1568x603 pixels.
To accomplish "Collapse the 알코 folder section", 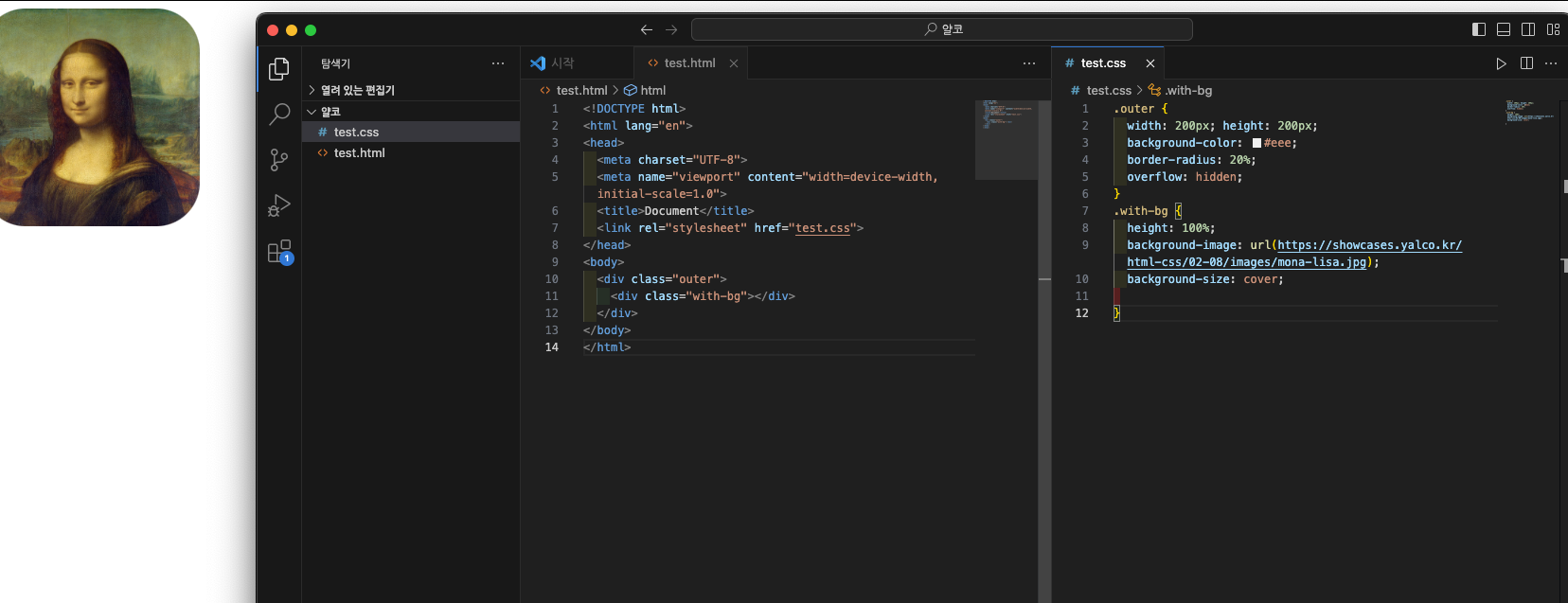I will (x=411, y=112).
